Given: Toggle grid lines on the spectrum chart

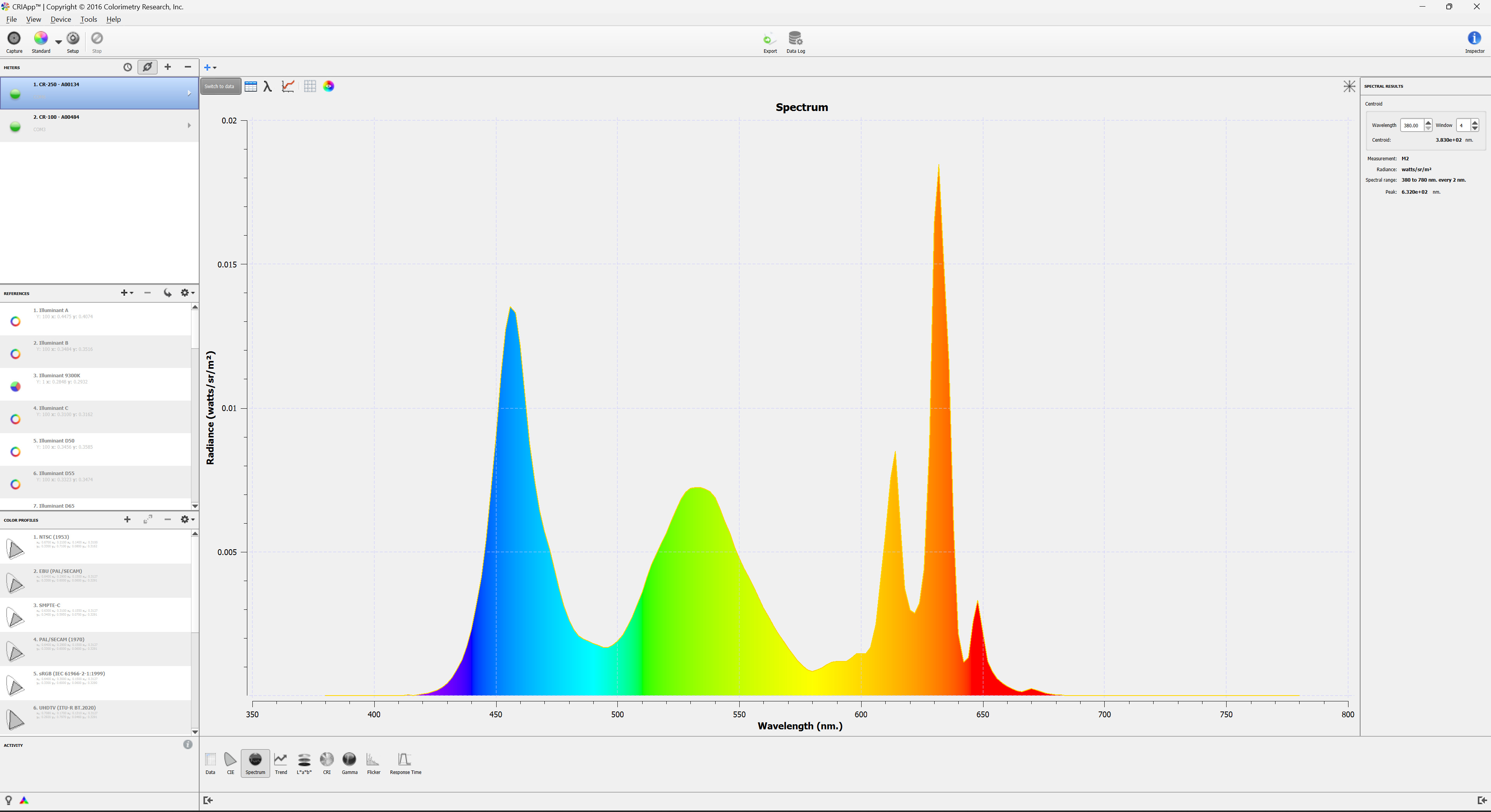Looking at the screenshot, I should [310, 86].
